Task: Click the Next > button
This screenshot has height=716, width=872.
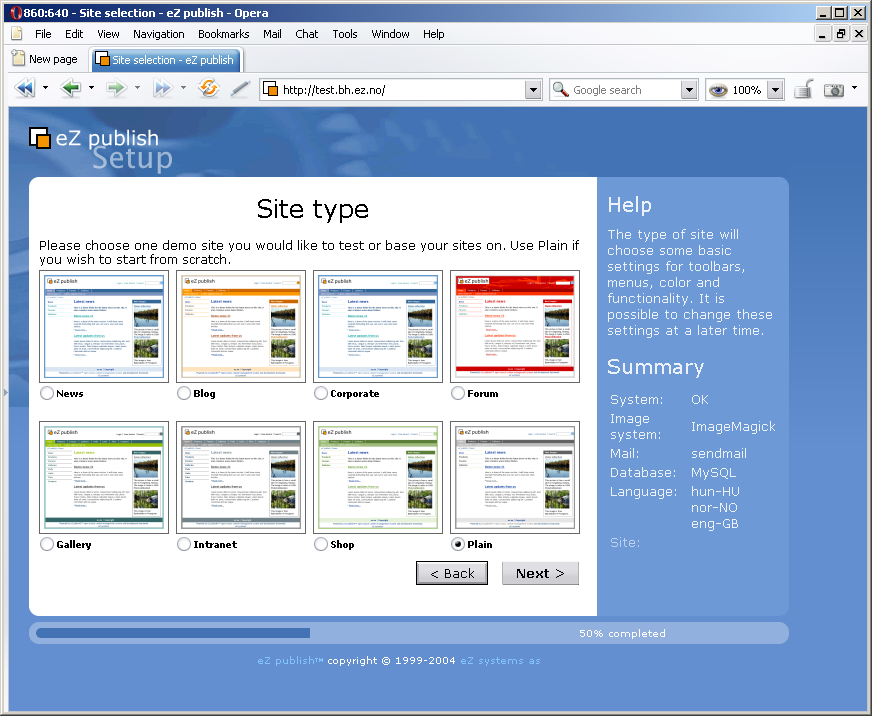Action: coord(540,573)
